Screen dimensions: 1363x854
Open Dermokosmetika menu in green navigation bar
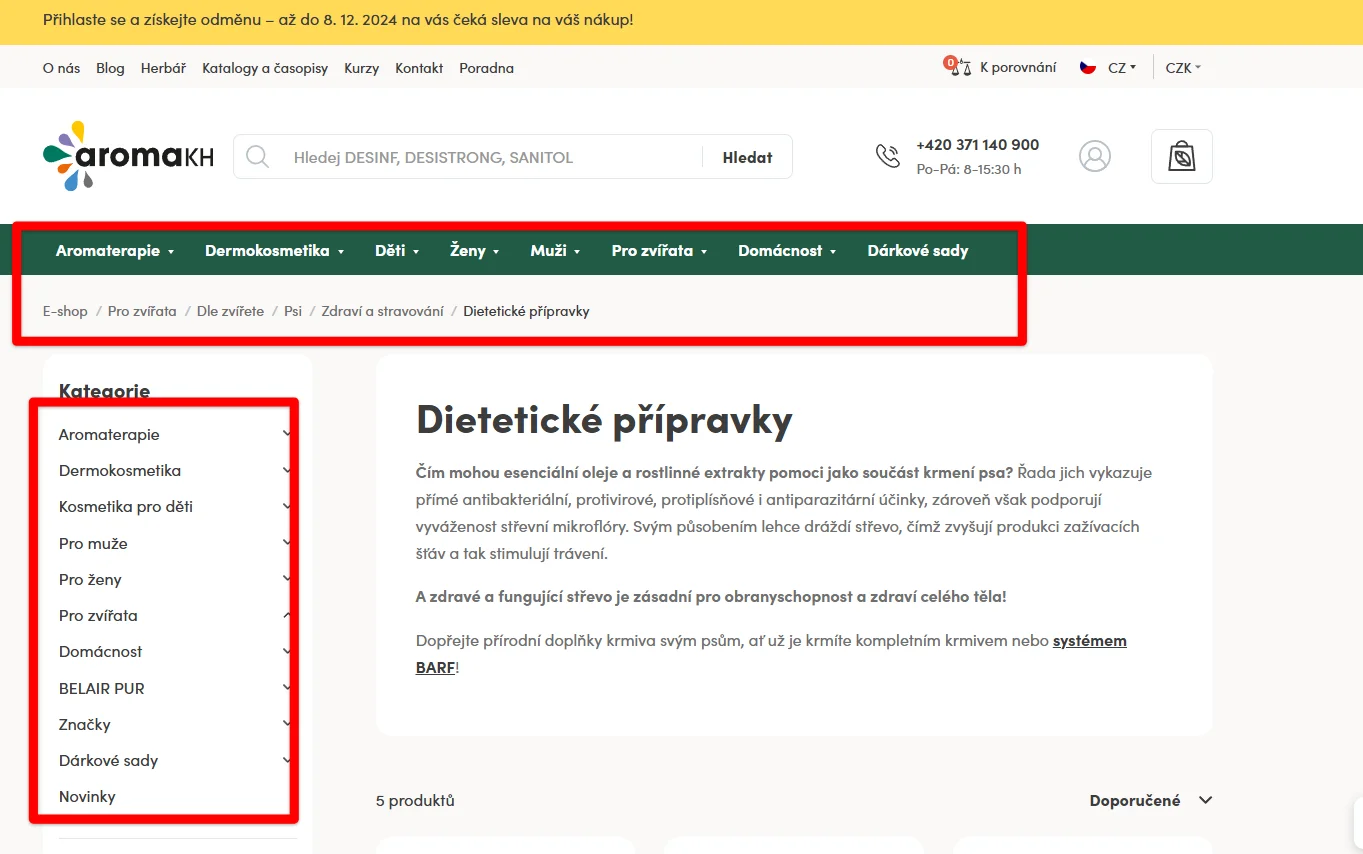point(275,251)
